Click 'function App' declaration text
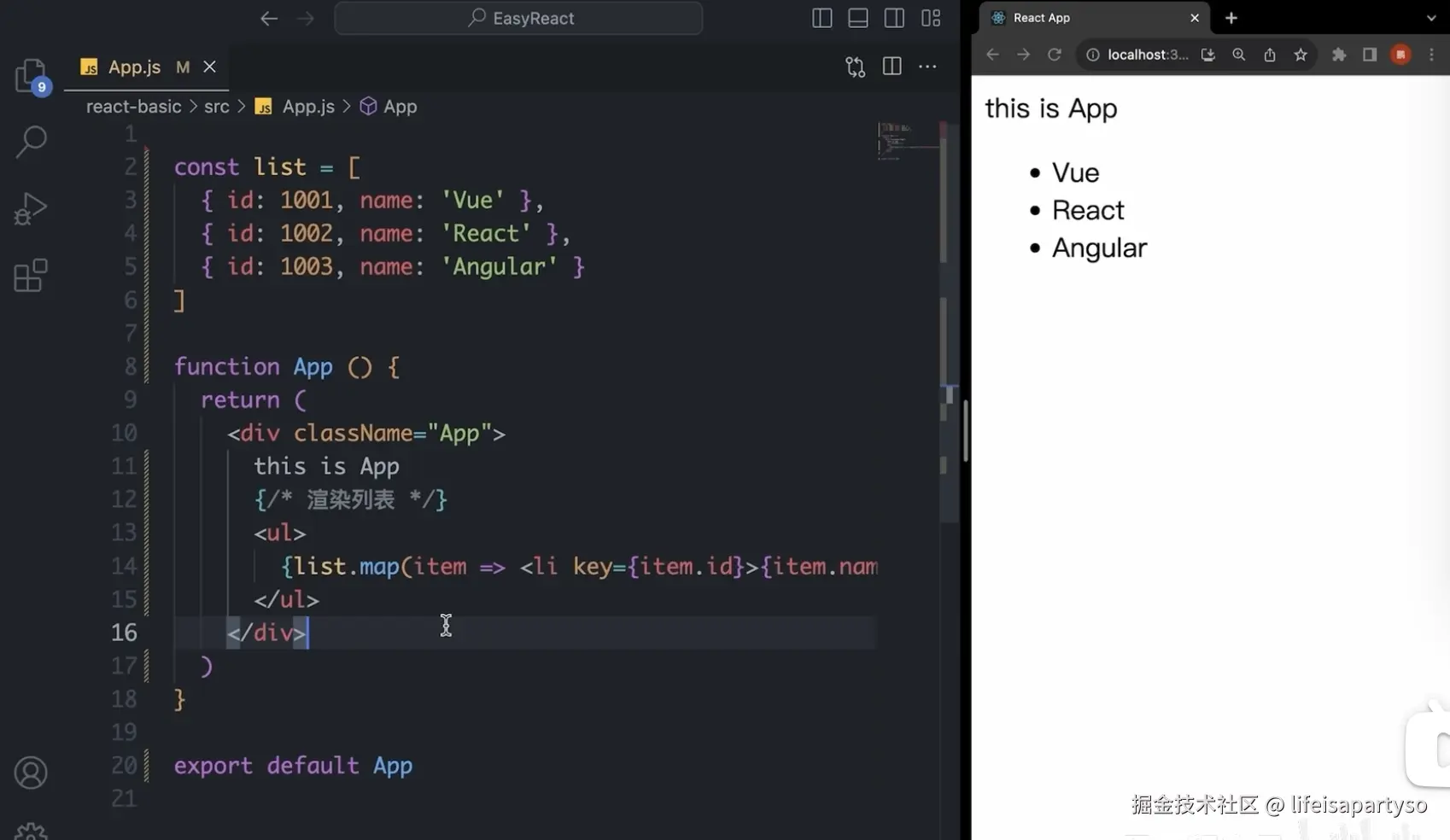The width and height of the screenshot is (1450, 840). click(254, 367)
